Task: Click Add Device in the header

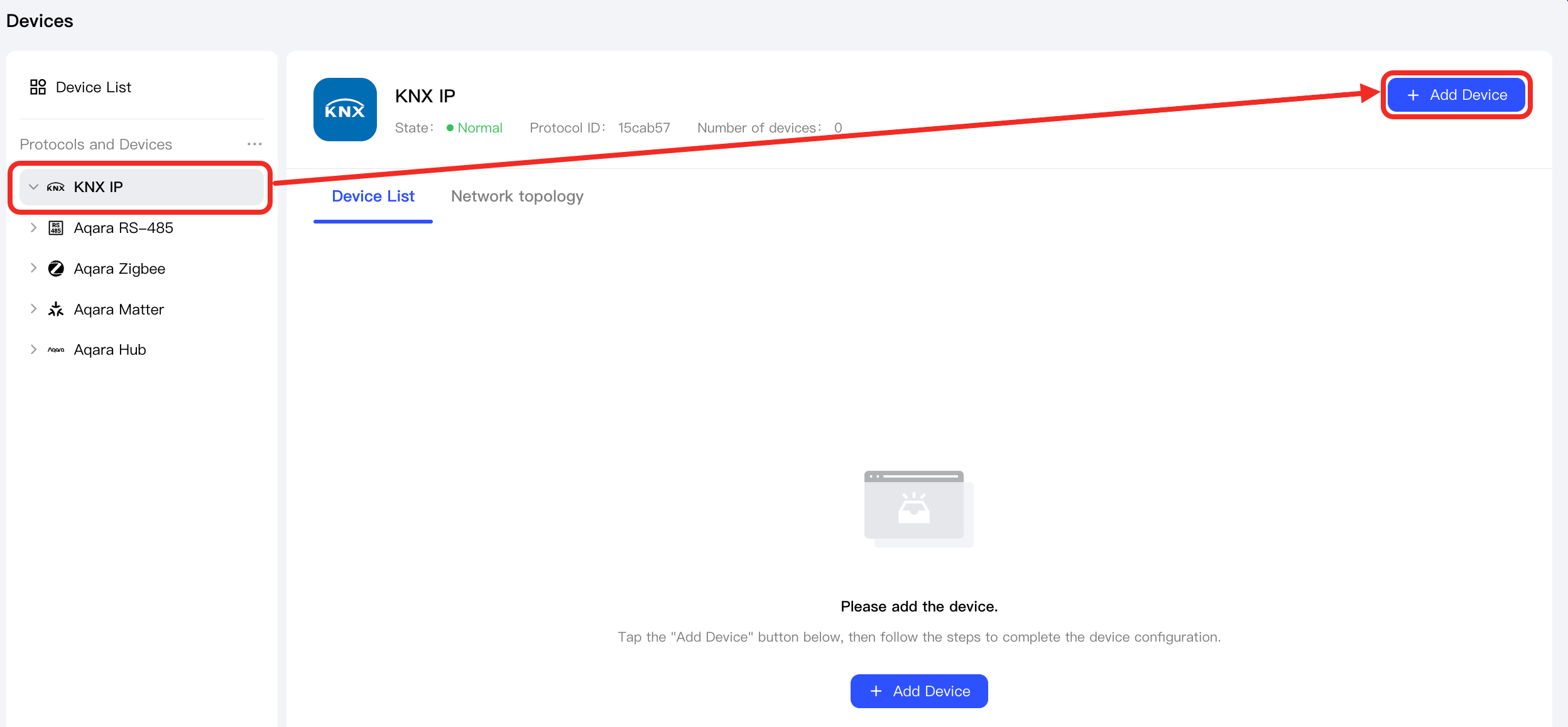Action: [1456, 95]
